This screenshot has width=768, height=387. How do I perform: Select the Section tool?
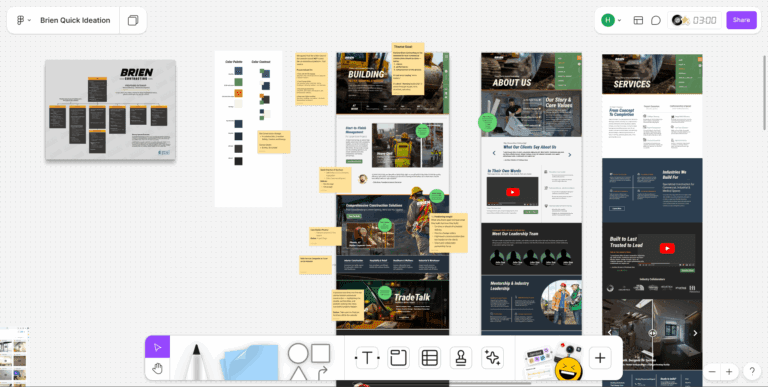tap(398, 358)
